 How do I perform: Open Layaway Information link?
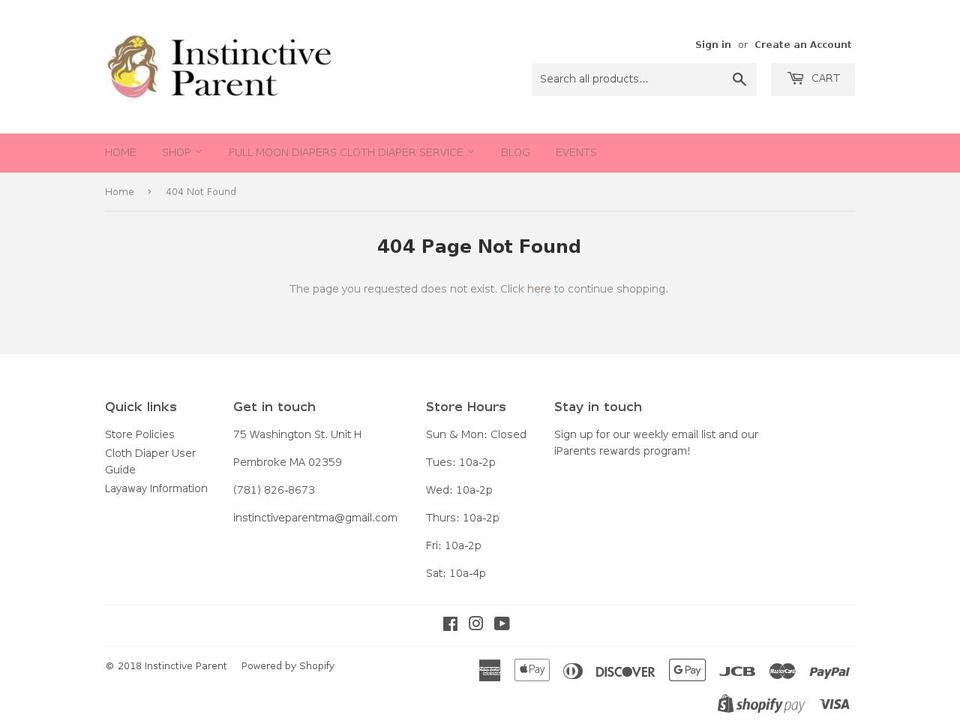click(x=156, y=488)
